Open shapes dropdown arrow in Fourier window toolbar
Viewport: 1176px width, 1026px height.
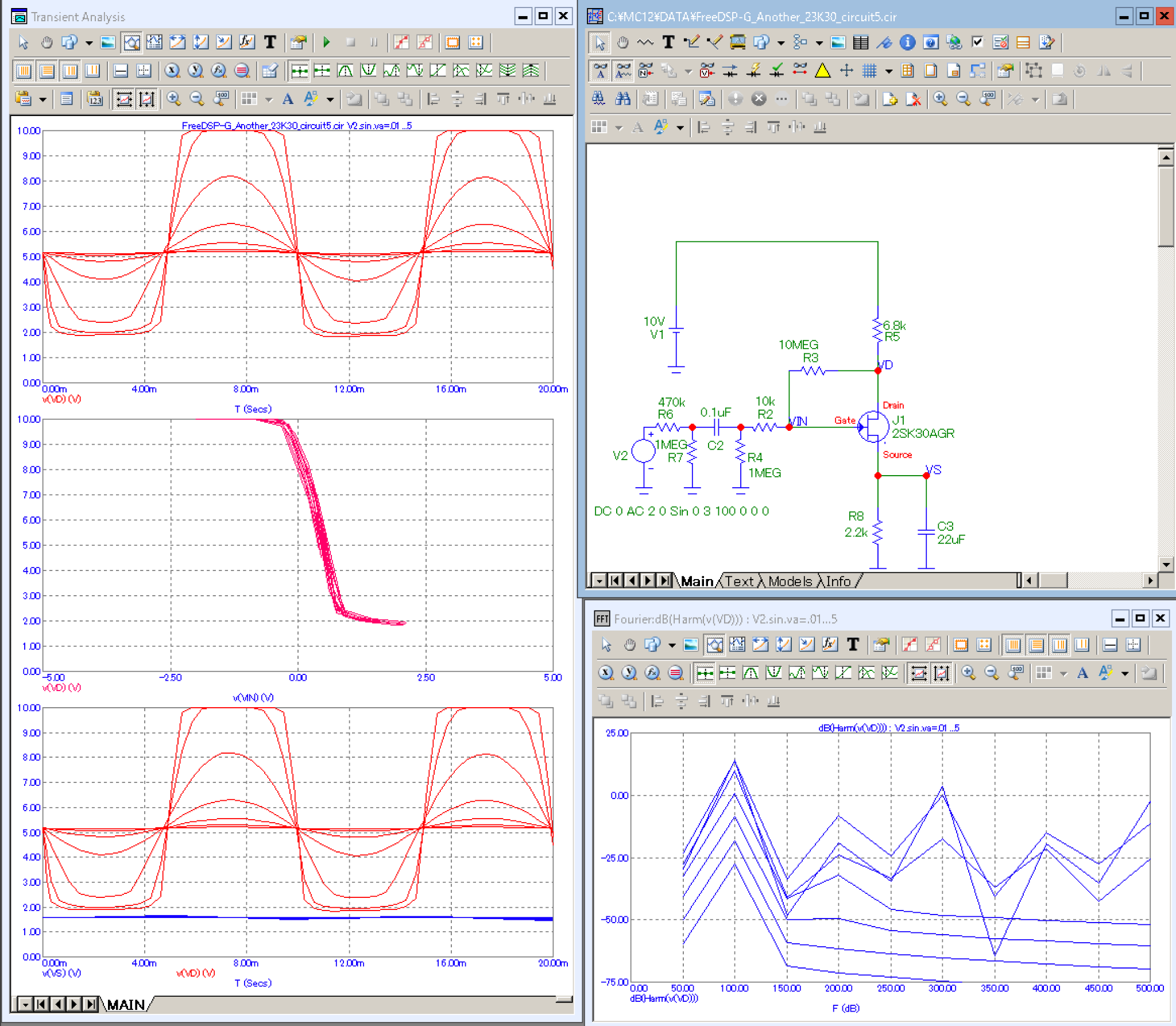pos(672,645)
